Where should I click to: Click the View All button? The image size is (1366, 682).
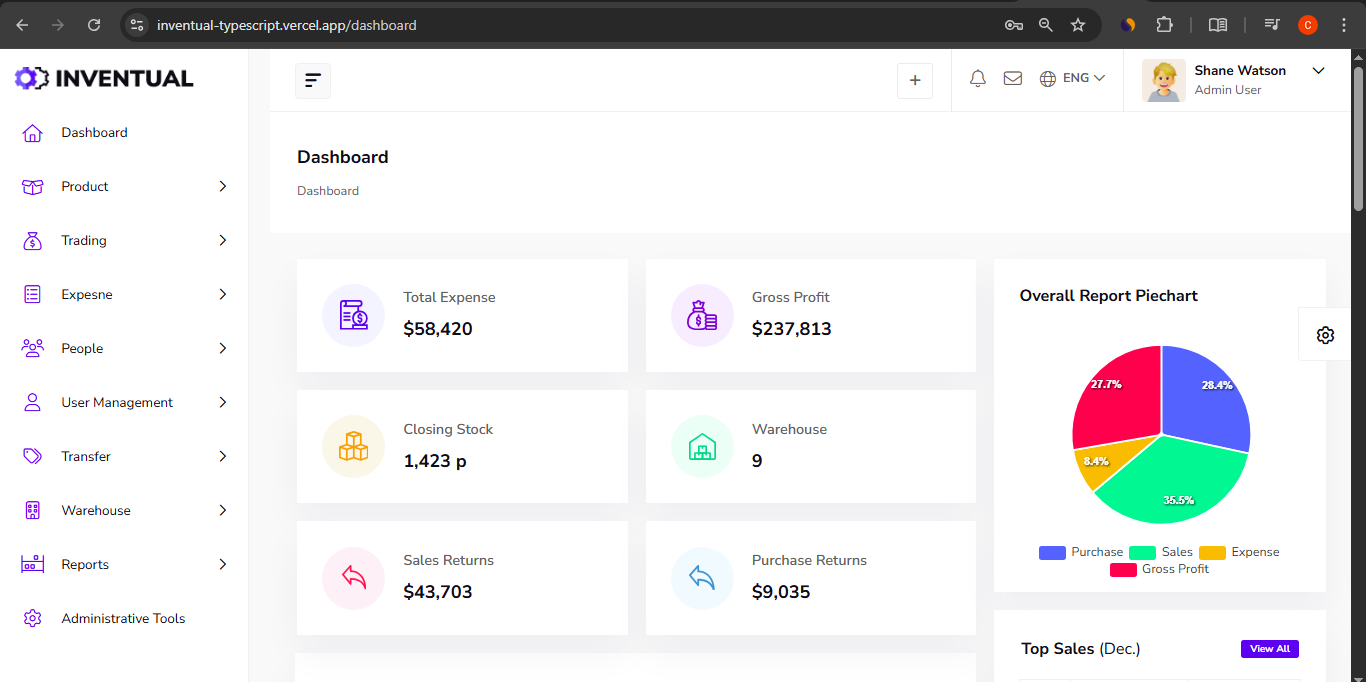click(1269, 649)
